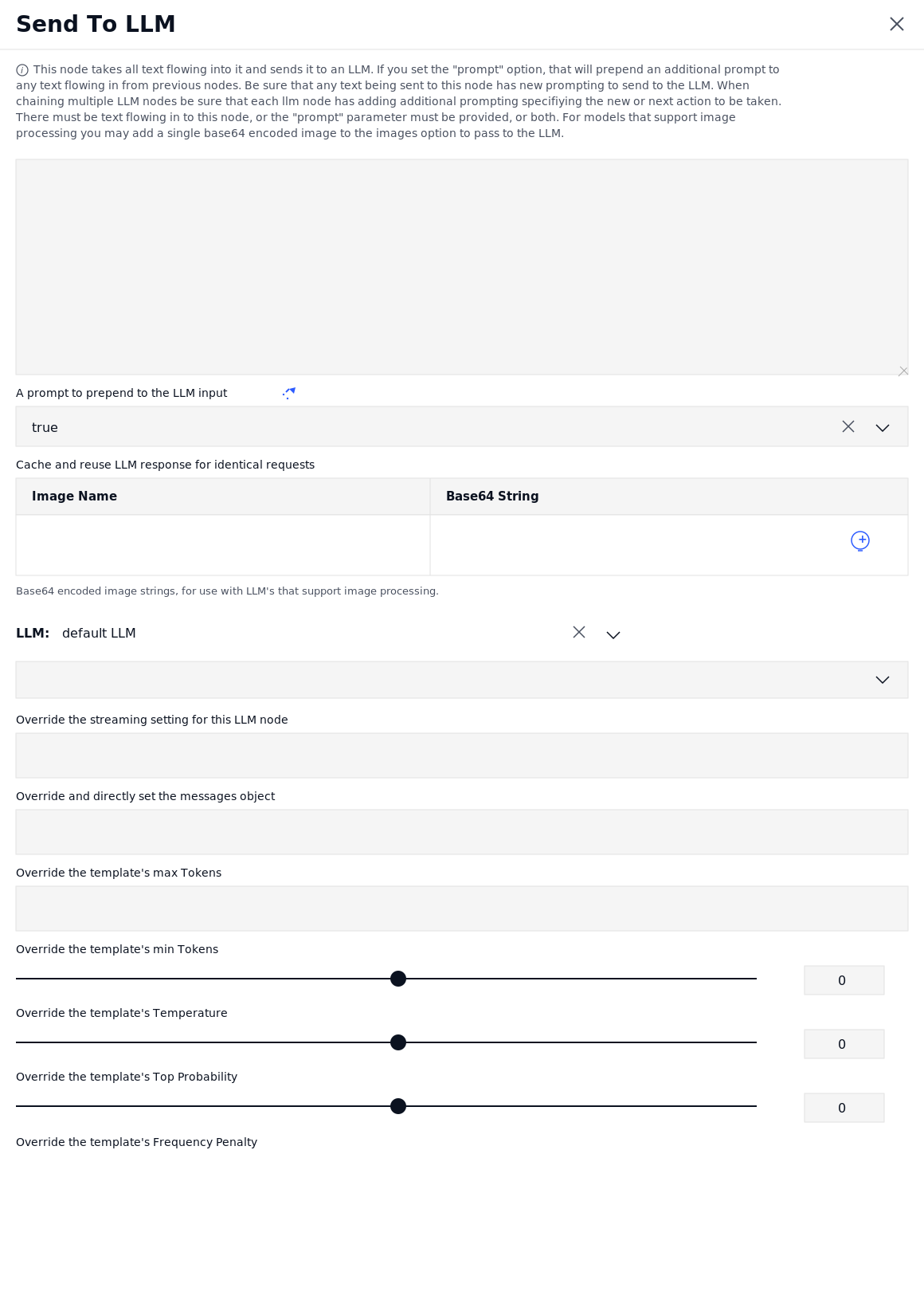Screen dimensions: 924x1307
Task: Click the info icon beside node description
Action: pos(22,70)
